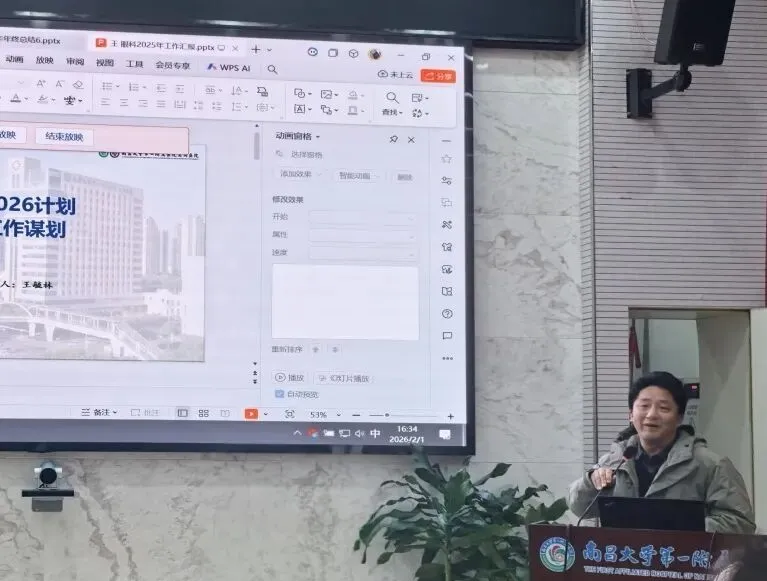This screenshot has height=581, width=767.
Task: Open the font color dropdown arrow
Action: (x=26, y=99)
